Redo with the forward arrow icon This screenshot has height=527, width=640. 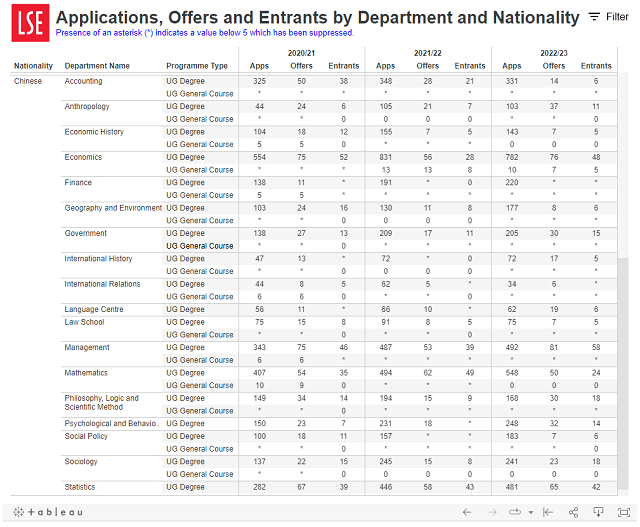click(x=493, y=512)
